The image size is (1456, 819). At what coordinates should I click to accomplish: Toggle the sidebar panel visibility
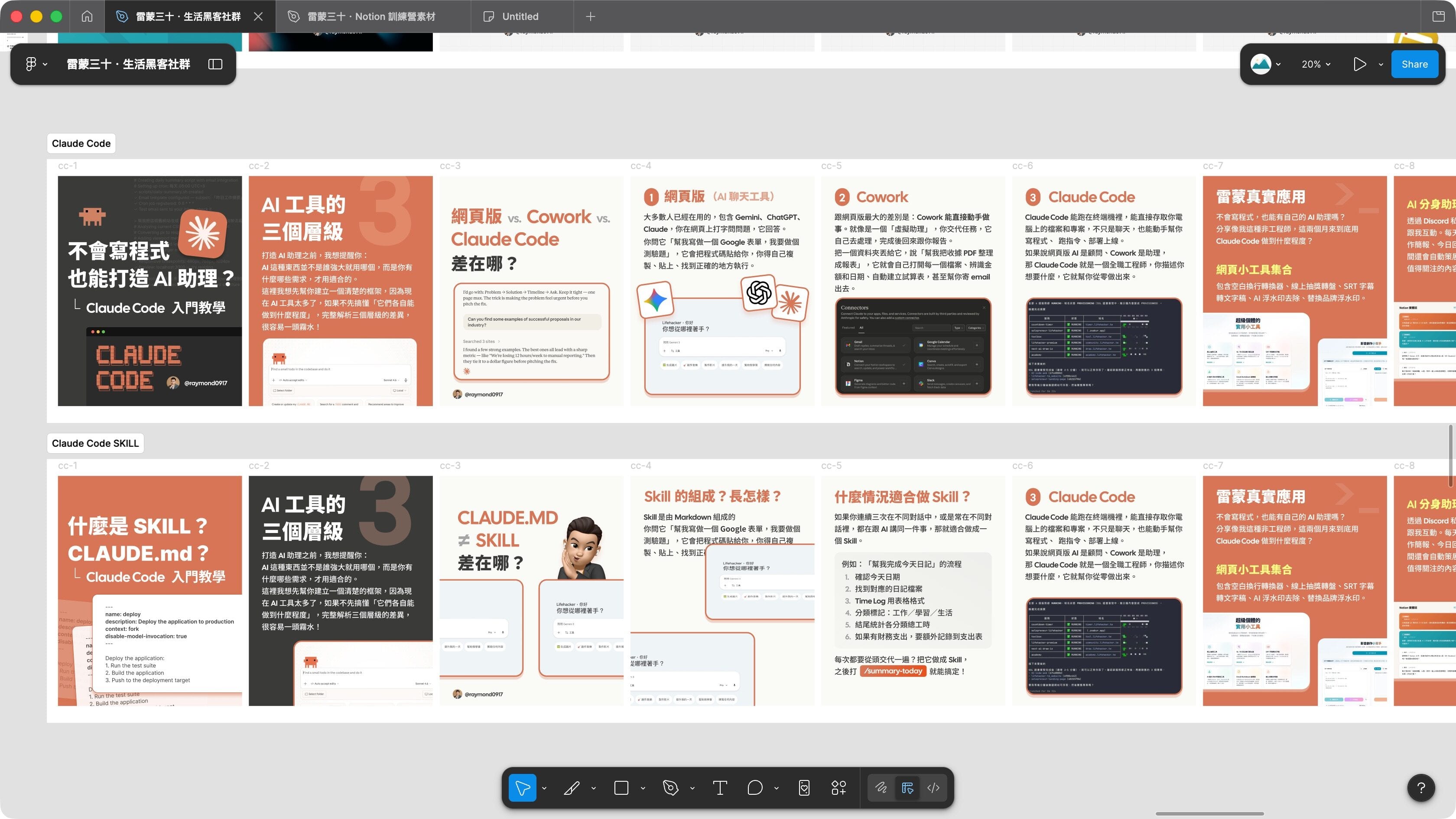(x=215, y=65)
